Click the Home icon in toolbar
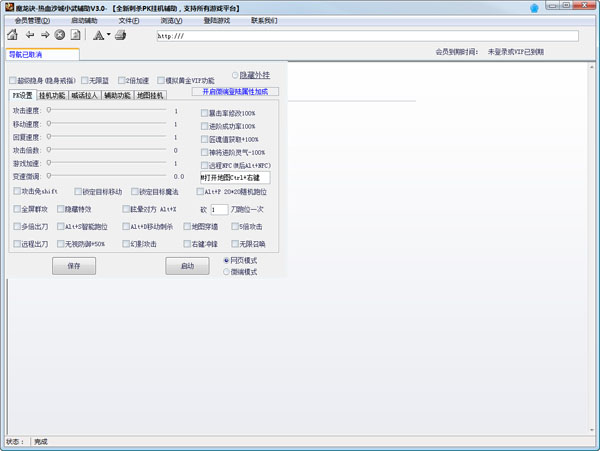The height and width of the screenshot is (451, 600). pyautogui.click(x=12, y=35)
